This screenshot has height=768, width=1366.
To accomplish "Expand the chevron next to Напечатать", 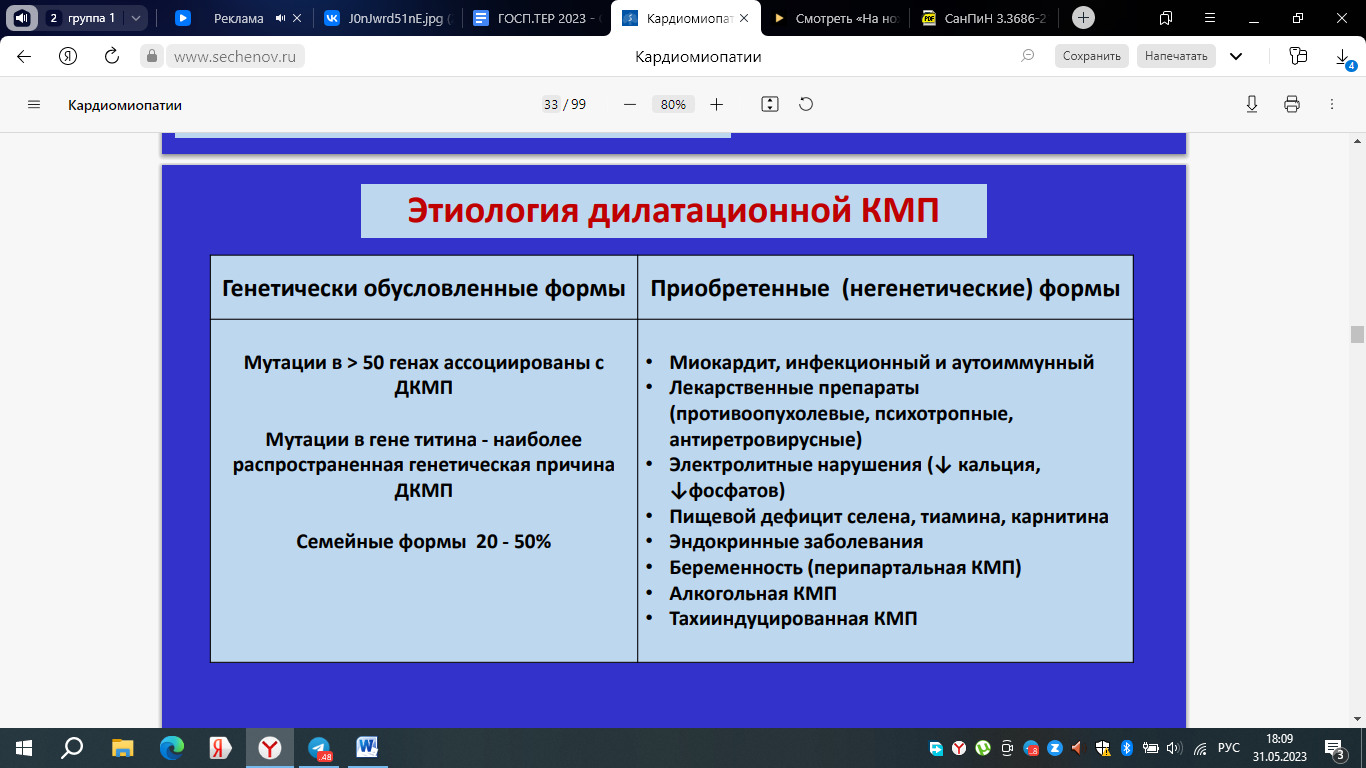I will [1236, 56].
